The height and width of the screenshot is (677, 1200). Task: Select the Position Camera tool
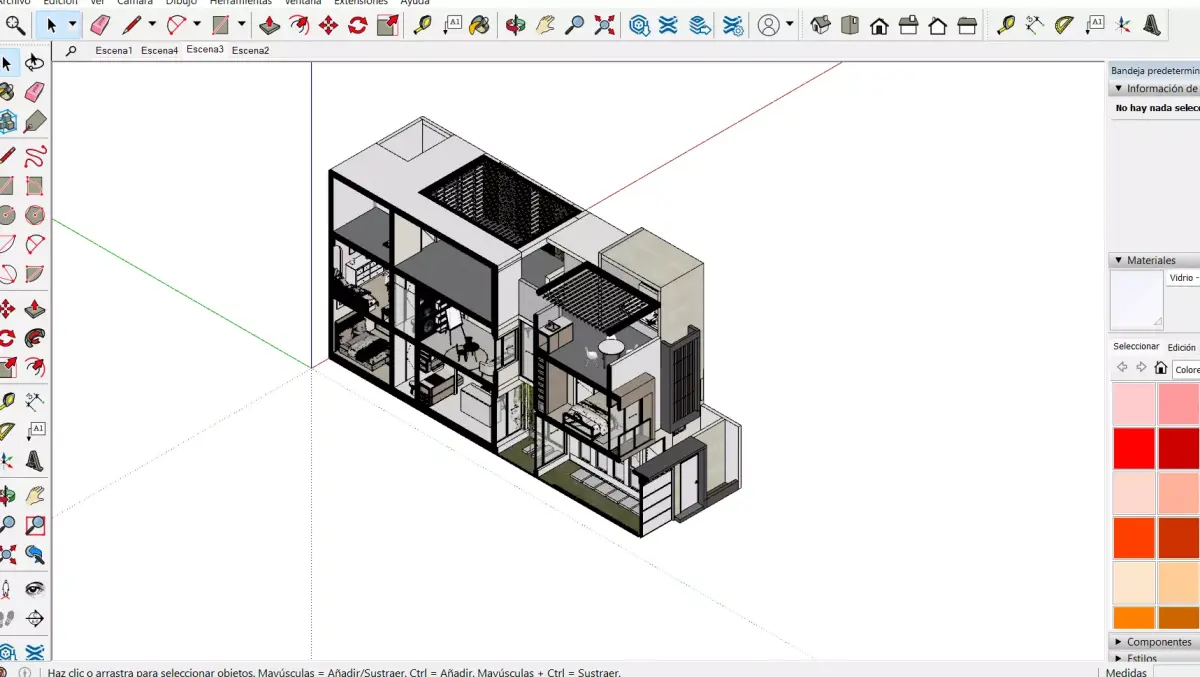click(7, 588)
